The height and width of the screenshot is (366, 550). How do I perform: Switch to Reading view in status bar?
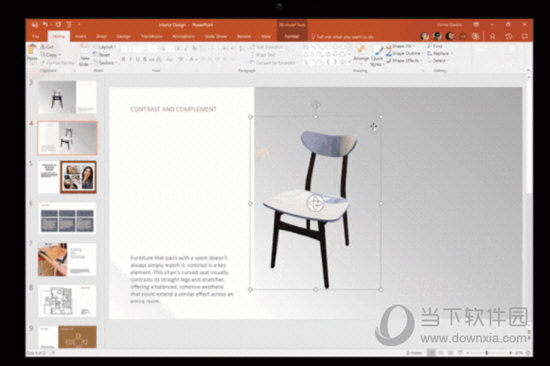pyautogui.click(x=451, y=352)
